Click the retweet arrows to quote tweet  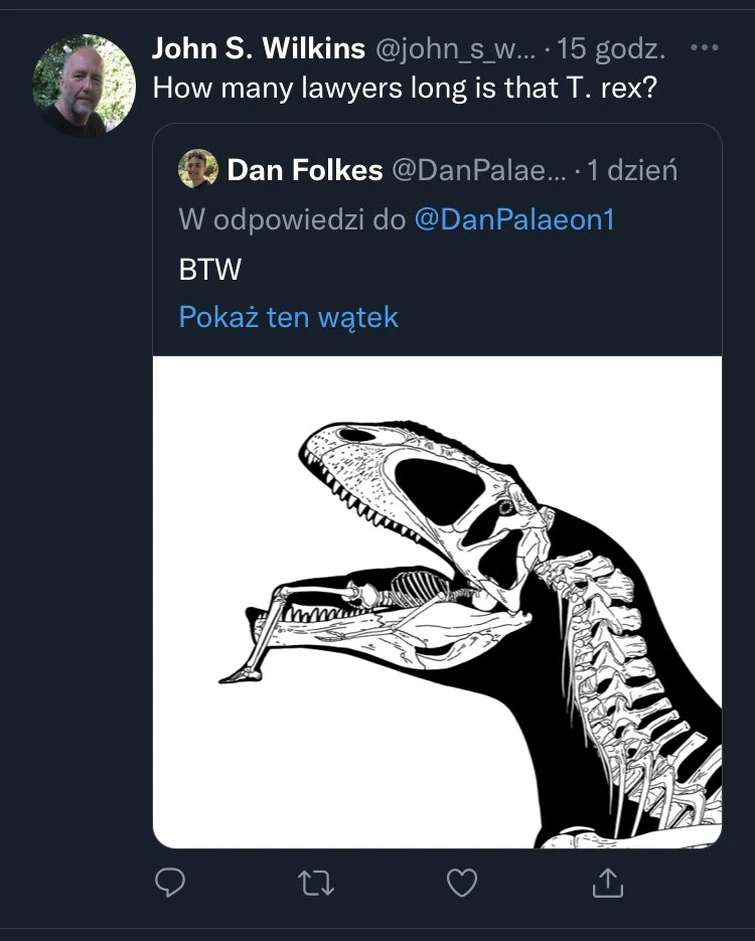[x=316, y=883]
